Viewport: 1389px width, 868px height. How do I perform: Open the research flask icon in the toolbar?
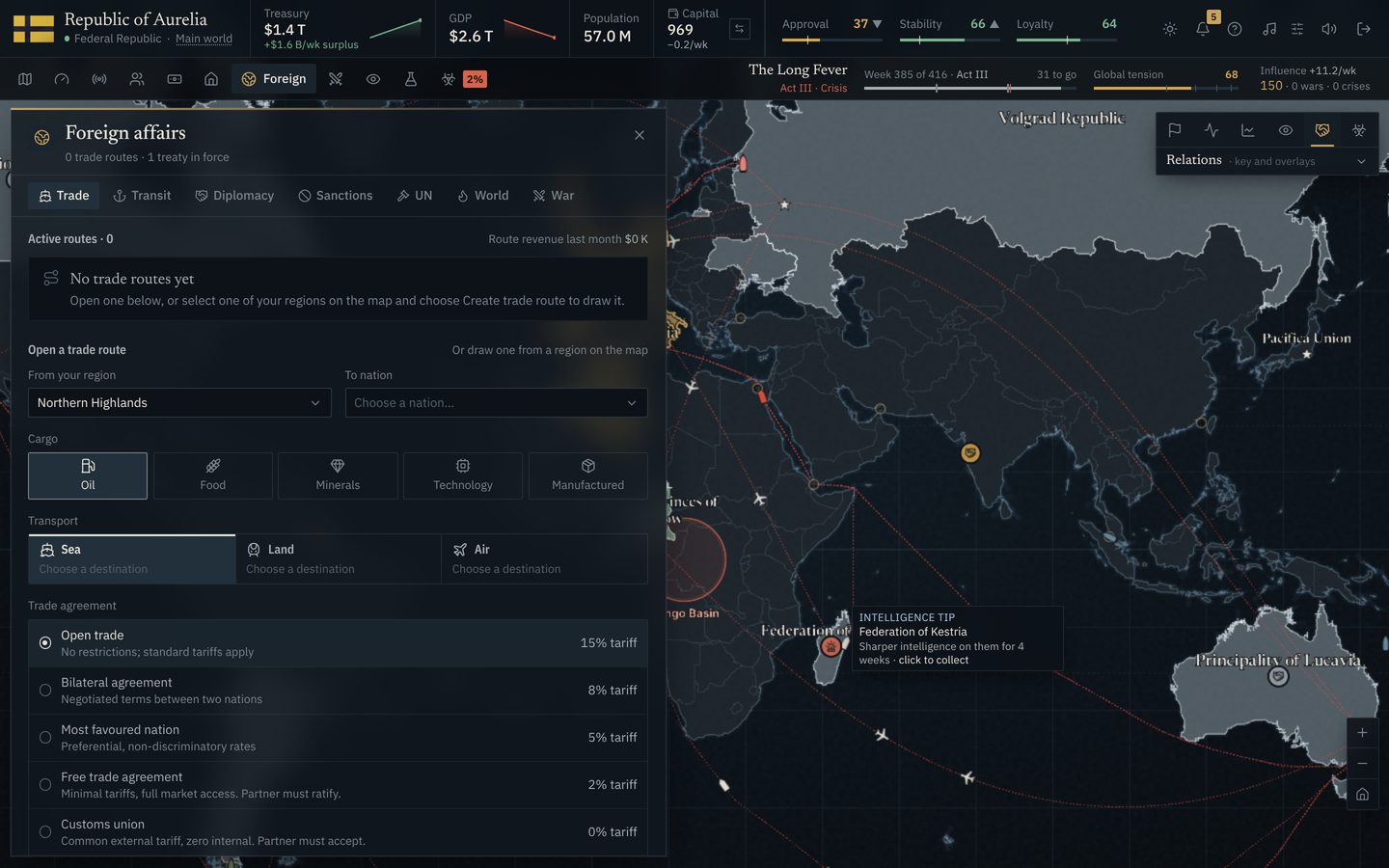coord(411,79)
